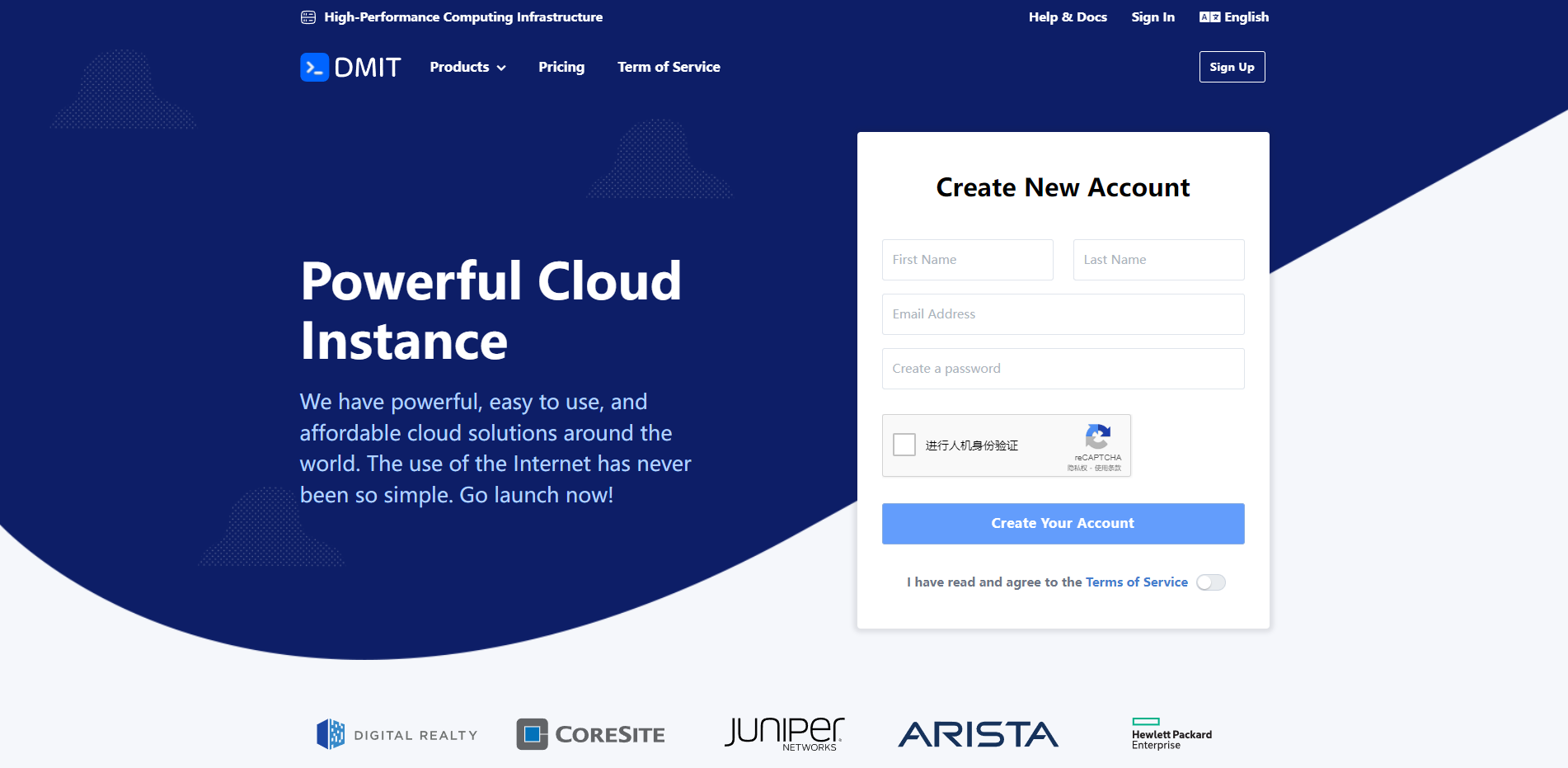
Task: Click the grid icon beside High-Performance Computing
Action: pyautogui.click(x=308, y=16)
